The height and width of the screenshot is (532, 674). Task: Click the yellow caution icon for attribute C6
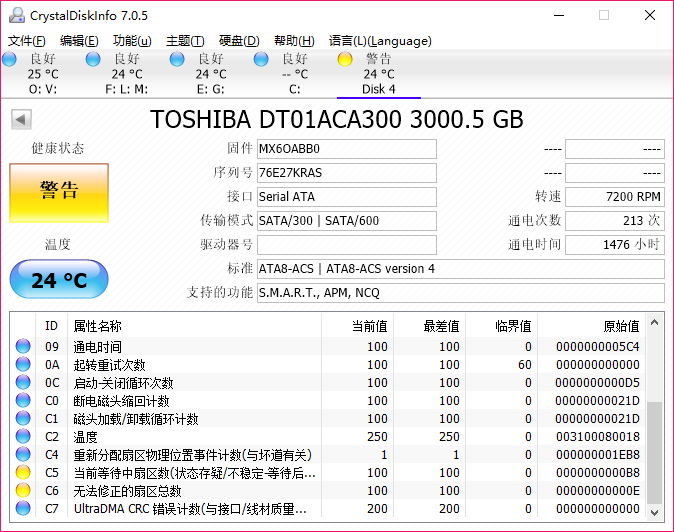23,491
